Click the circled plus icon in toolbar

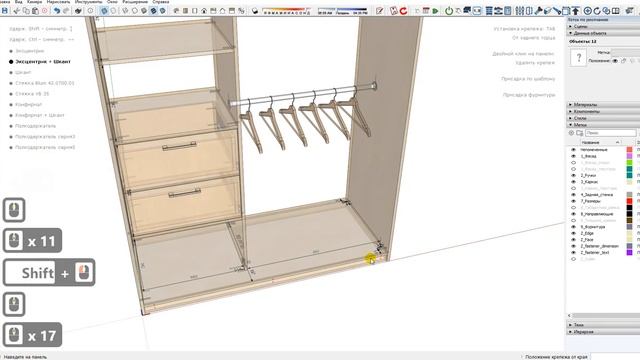click(587, 11)
